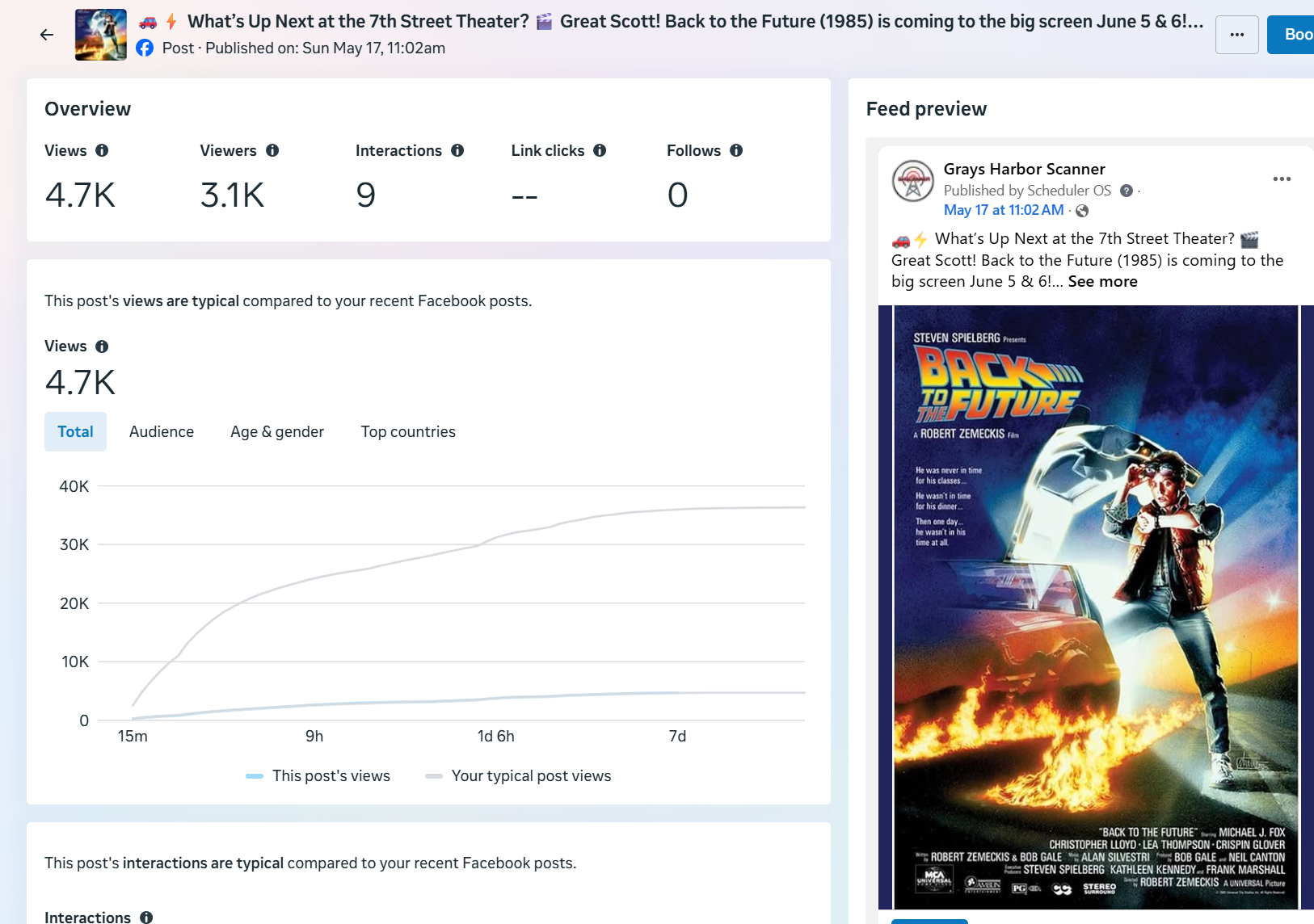Click the Published by Scheduler OS text
Screen dimensions: 1314x924
coord(1027,191)
